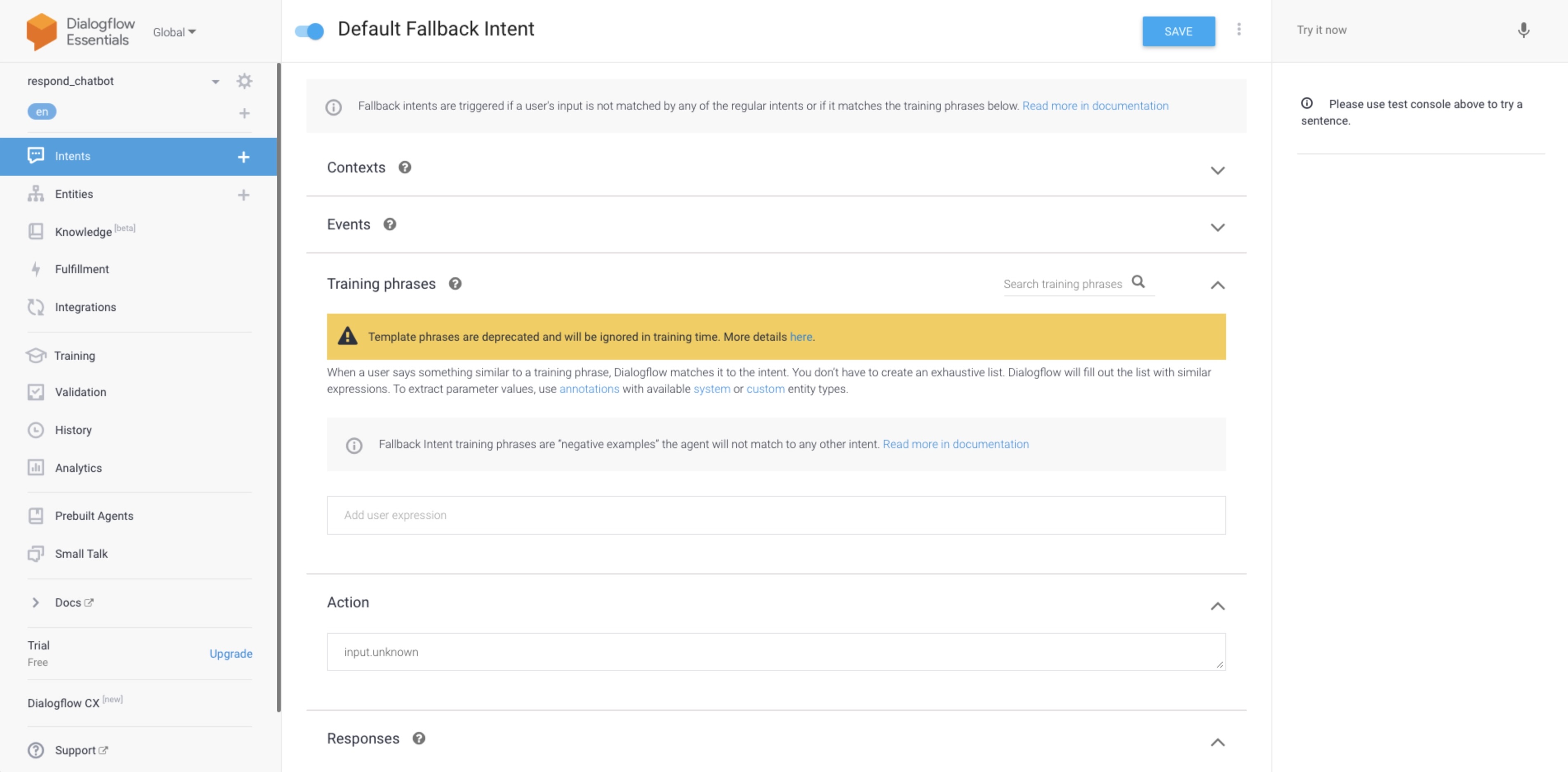
Task: Click the add language plus icon
Action: pyautogui.click(x=244, y=113)
